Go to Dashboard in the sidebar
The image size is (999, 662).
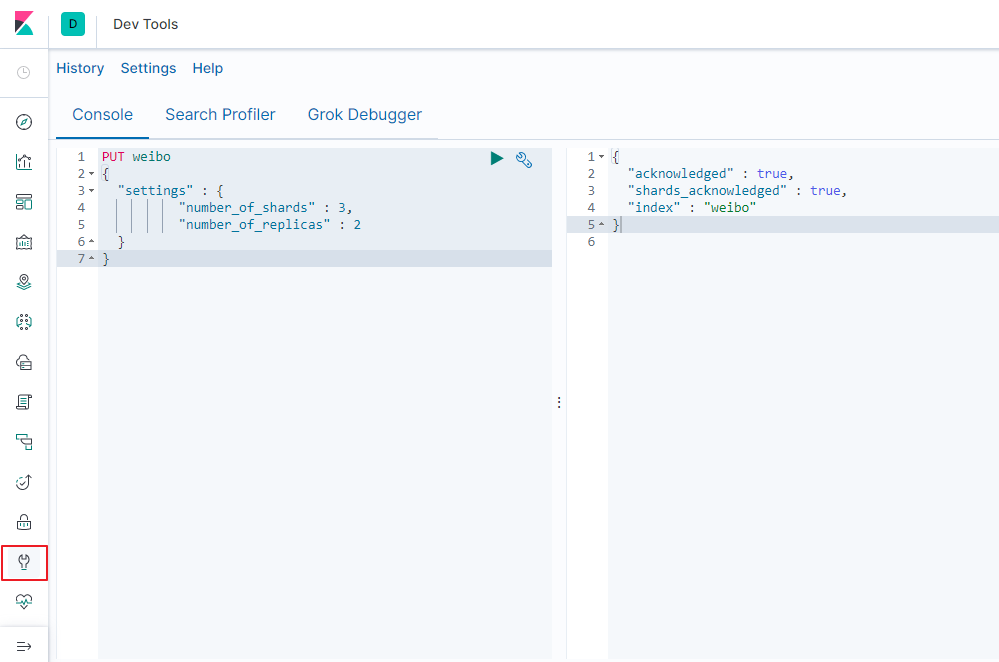(24, 202)
